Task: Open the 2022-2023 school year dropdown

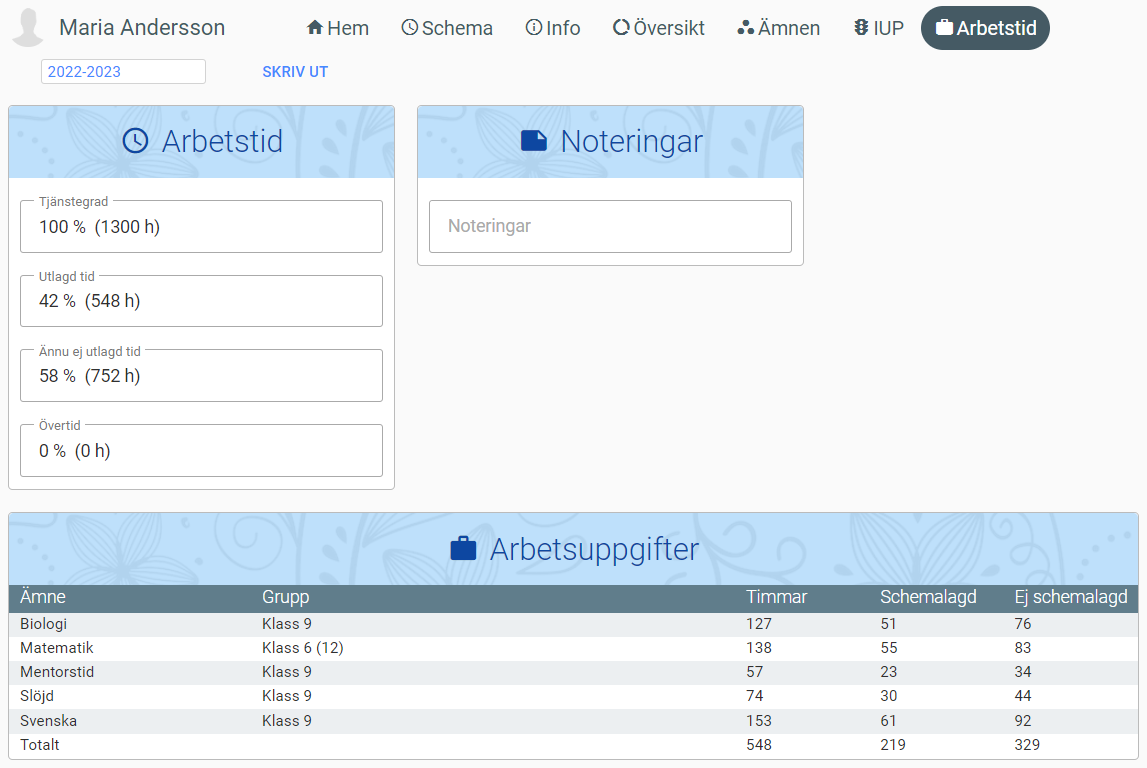Action: click(x=123, y=71)
